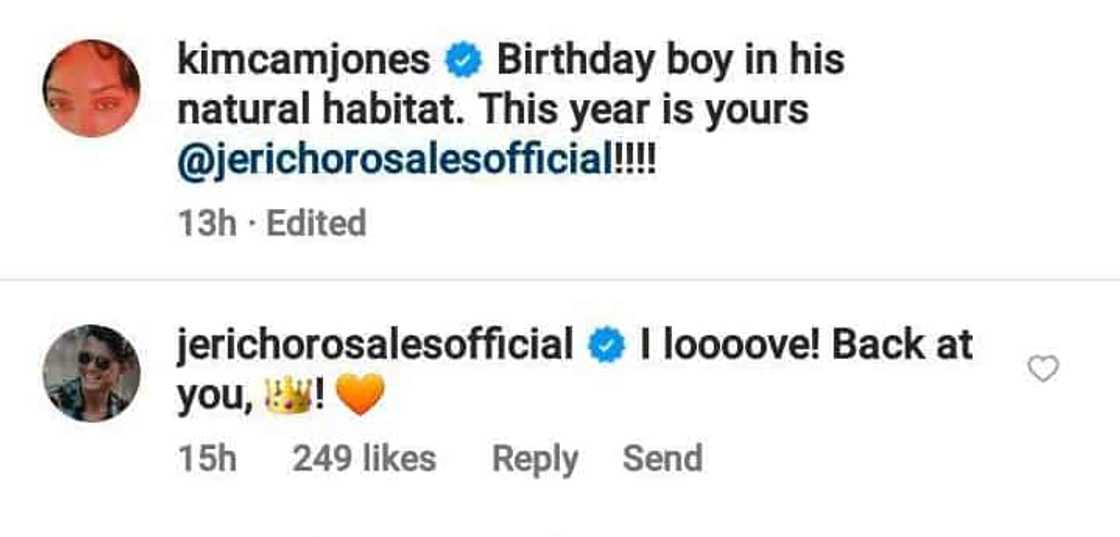The height and width of the screenshot is (537, 1120).
Task: Open the kimcamjones username link
Action: 304,62
